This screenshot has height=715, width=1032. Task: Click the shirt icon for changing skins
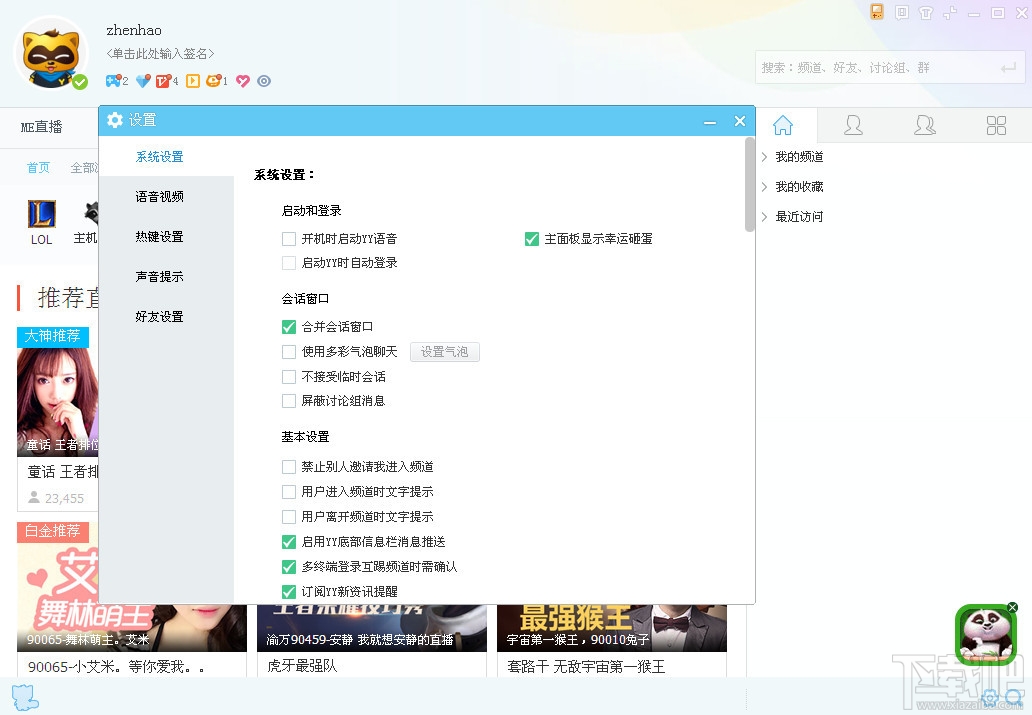pos(926,12)
